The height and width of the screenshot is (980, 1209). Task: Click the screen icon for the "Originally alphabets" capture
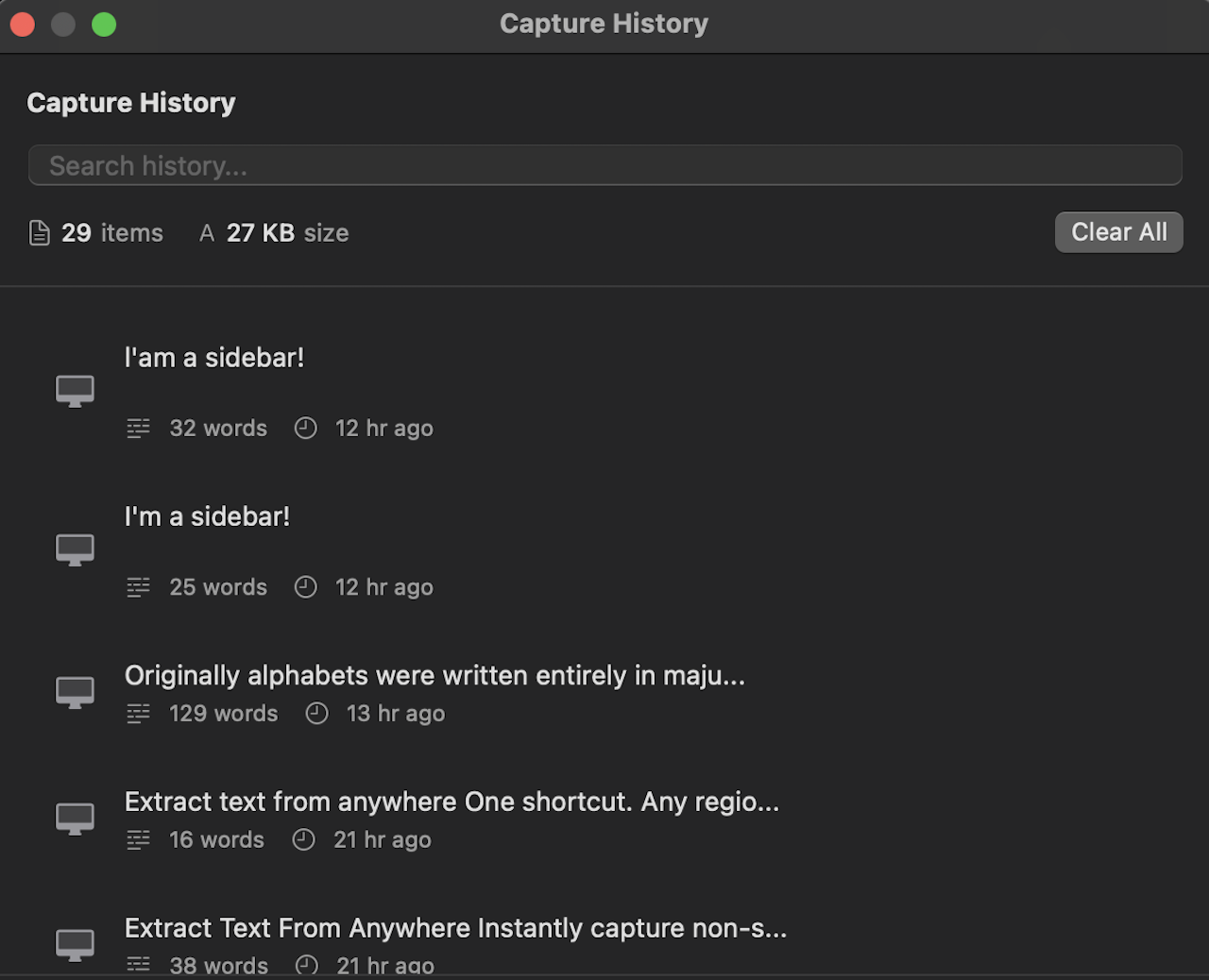tap(75, 692)
